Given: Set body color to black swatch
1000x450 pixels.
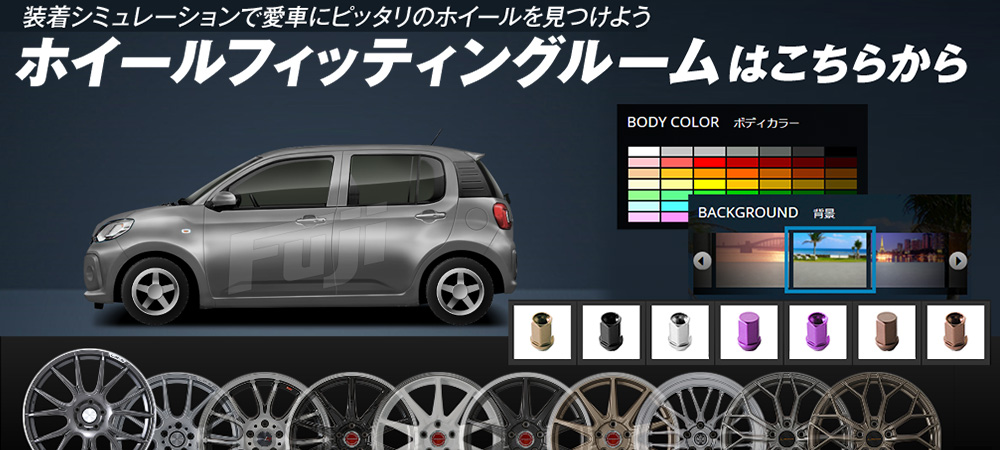Looking at the screenshot, I should 841,151.
